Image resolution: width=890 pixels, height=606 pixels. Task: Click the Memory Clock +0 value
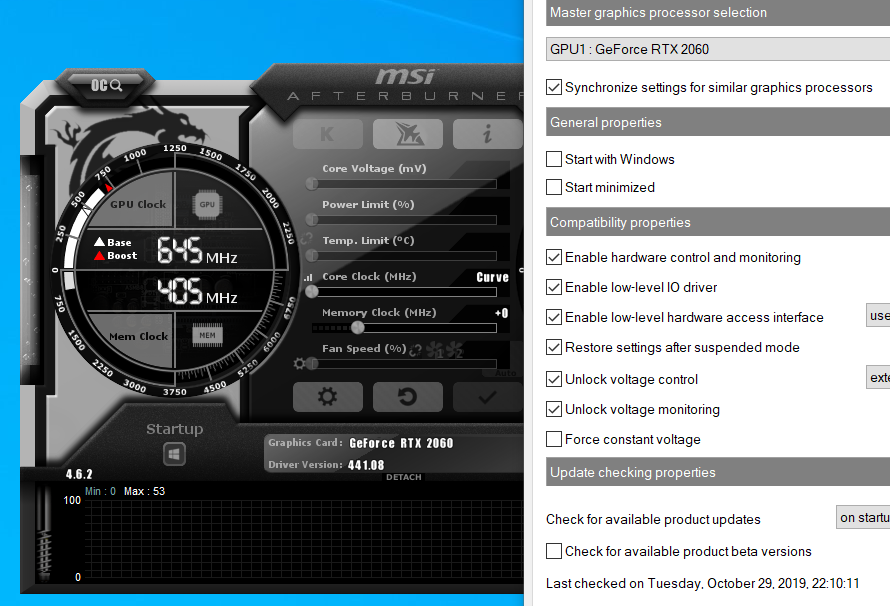(x=501, y=313)
